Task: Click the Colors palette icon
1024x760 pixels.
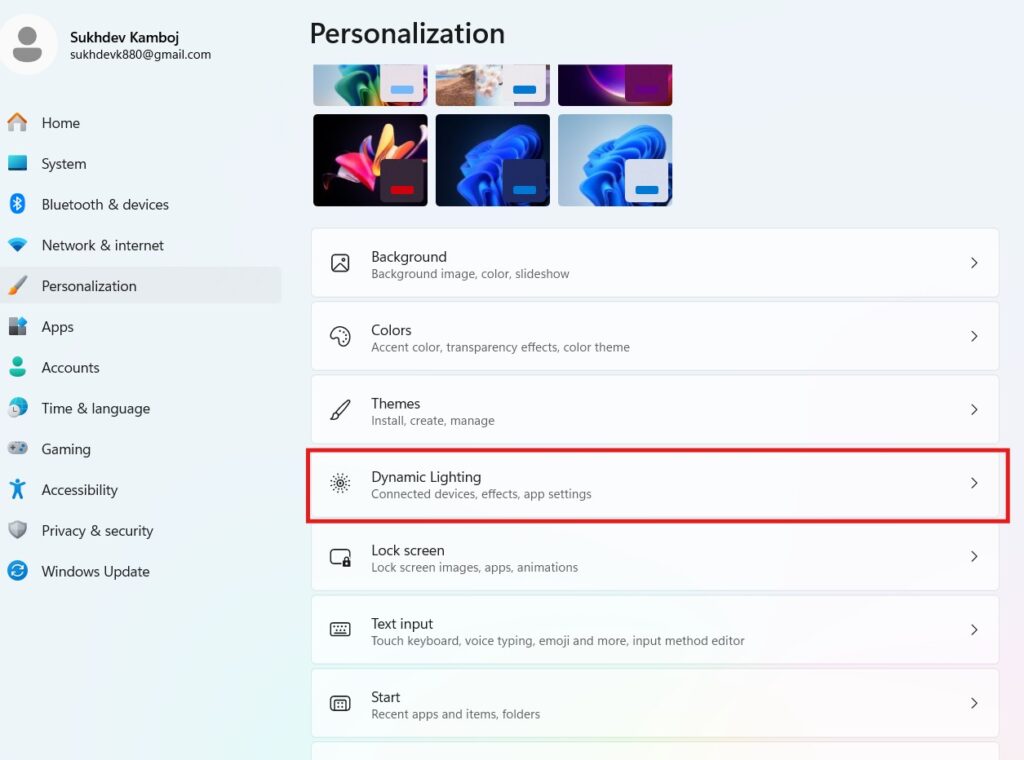Action: (340, 337)
